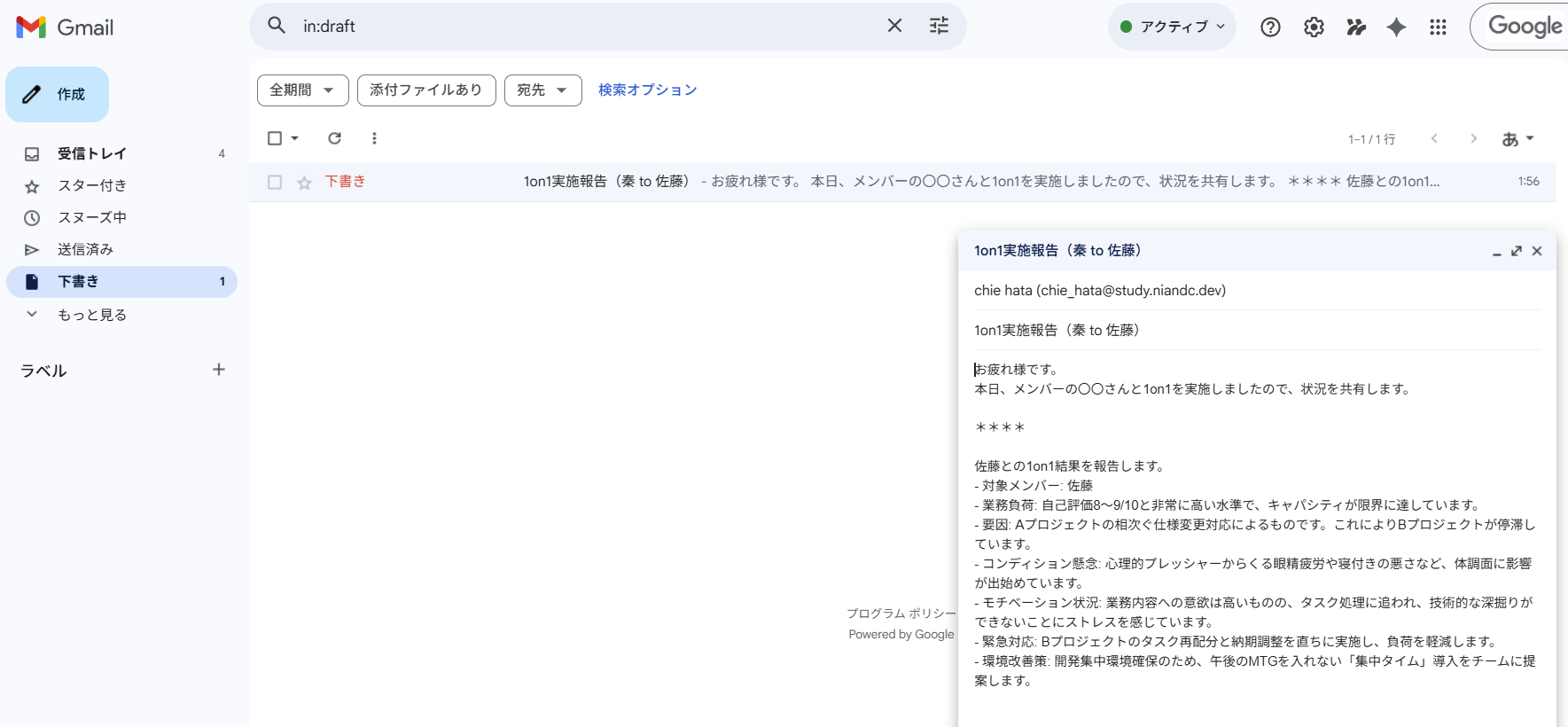Expand the アクティブ status dropdown
Image resolution: width=1568 pixels, height=727 pixels.
point(1172,27)
